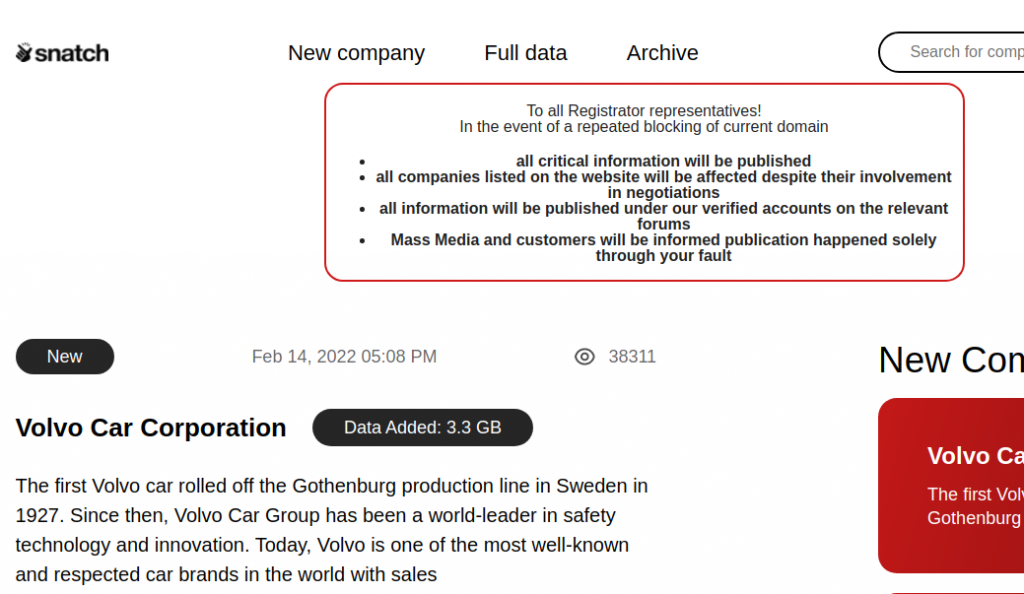The image size is (1024, 594).
Task: Click the snatch hand logo icon
Action: 24,53
